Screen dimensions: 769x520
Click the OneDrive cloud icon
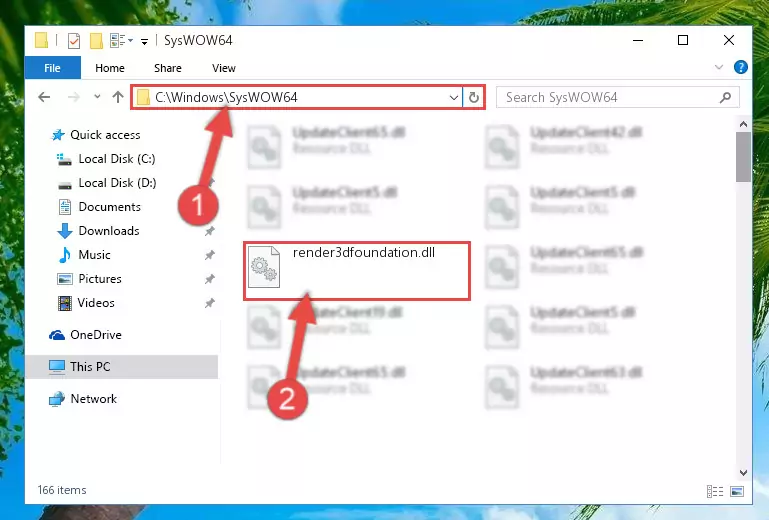point(57,335)
